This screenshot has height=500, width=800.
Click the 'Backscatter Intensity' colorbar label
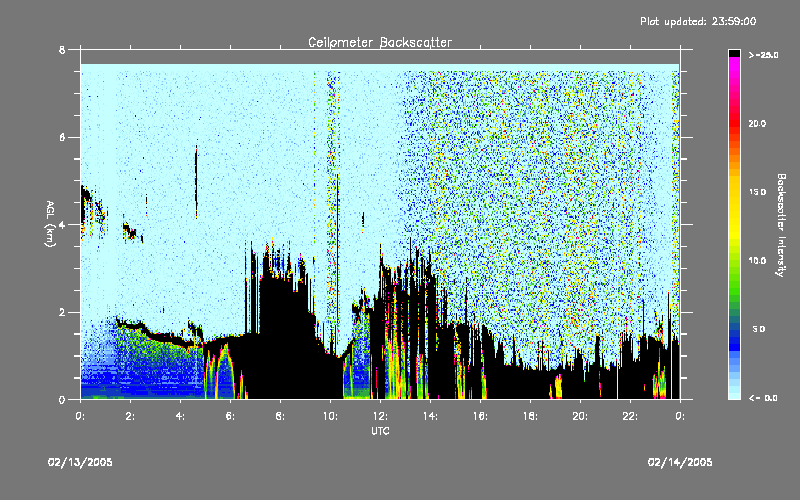[x=781, y=225]
